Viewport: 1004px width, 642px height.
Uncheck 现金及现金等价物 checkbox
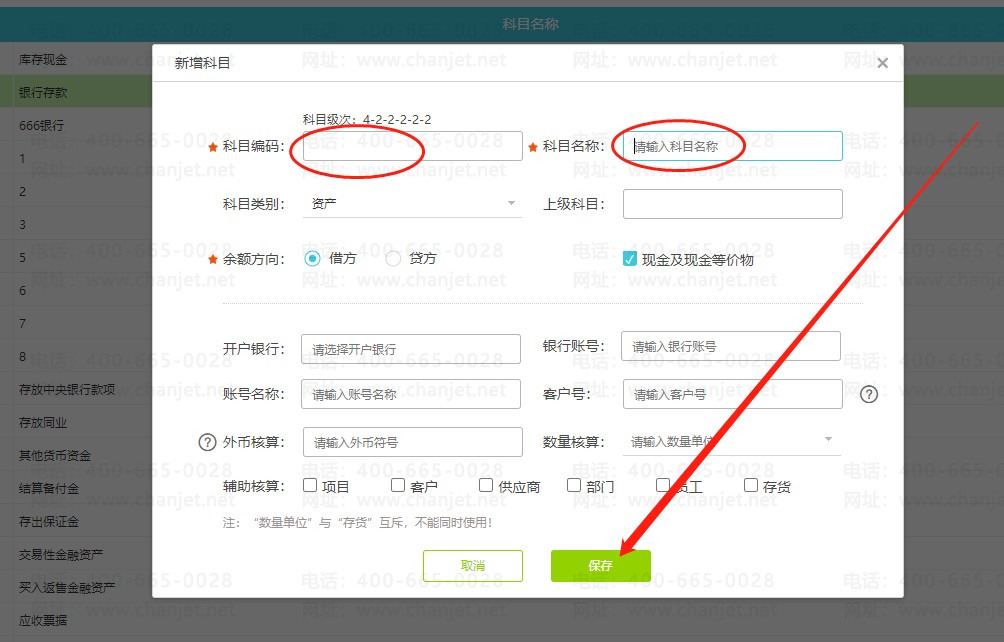click(630, 259)
